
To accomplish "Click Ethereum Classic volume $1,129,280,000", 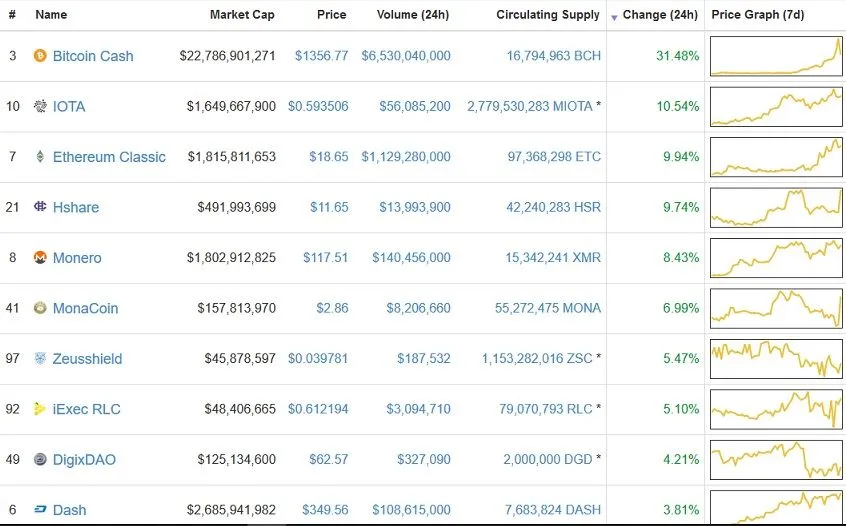I will click(x=406, y=156).
